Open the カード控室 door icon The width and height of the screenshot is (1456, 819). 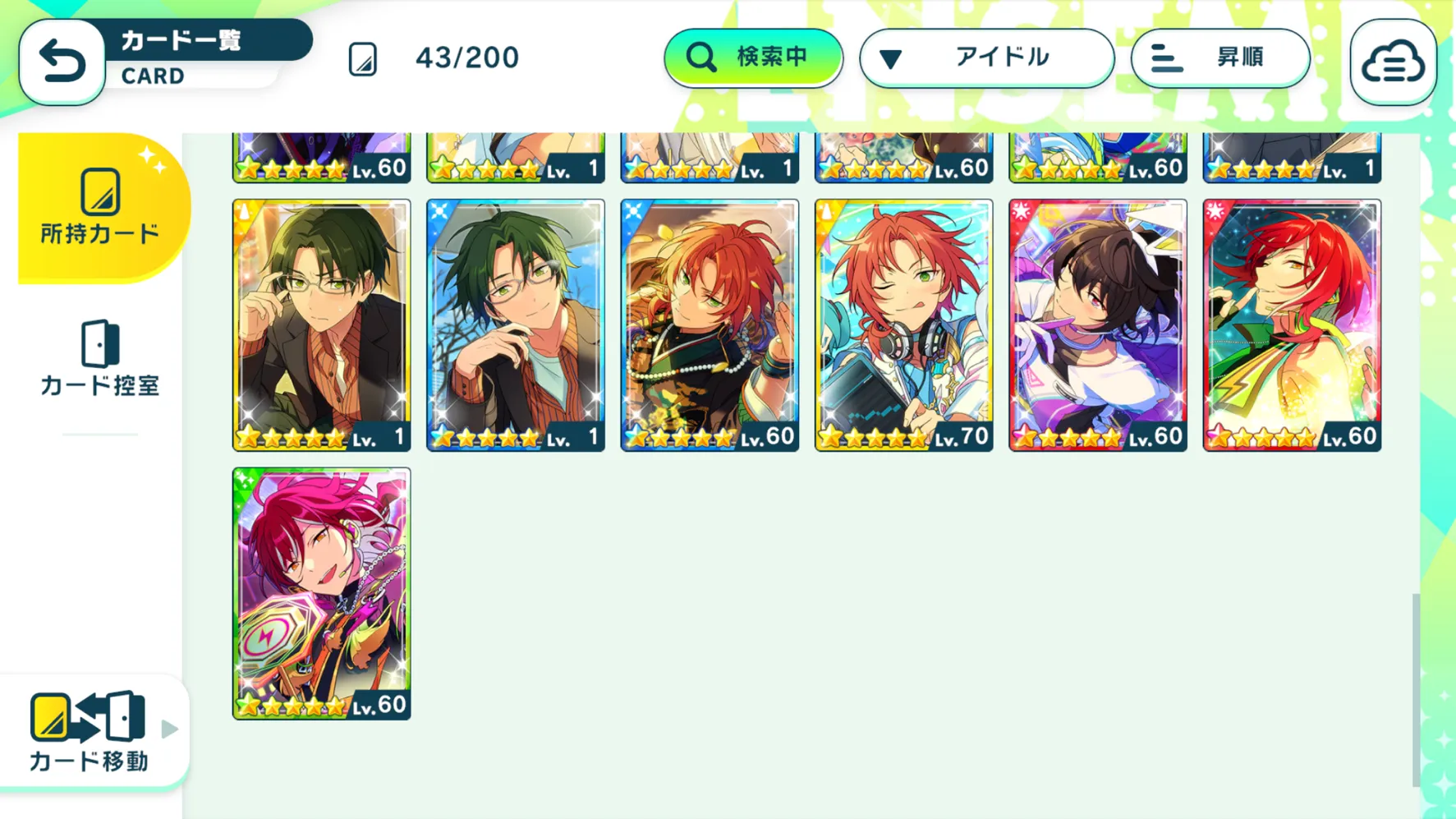click(100, 343)
